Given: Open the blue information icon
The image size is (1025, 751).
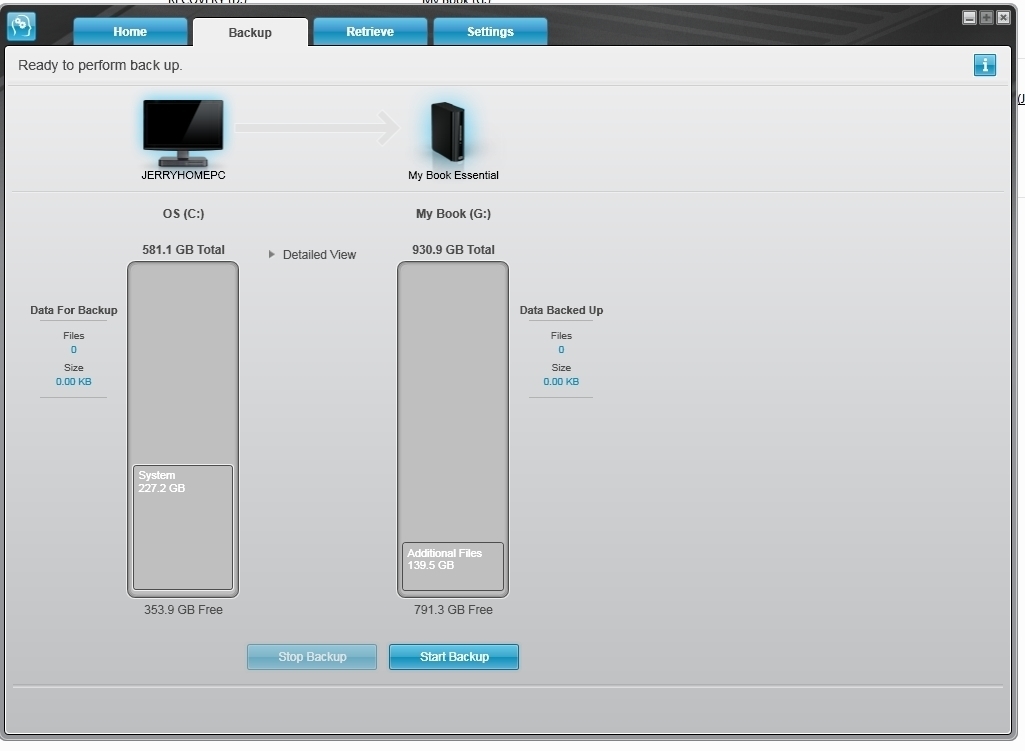Looking at the screenshot, I should click(x=984, y=65).
